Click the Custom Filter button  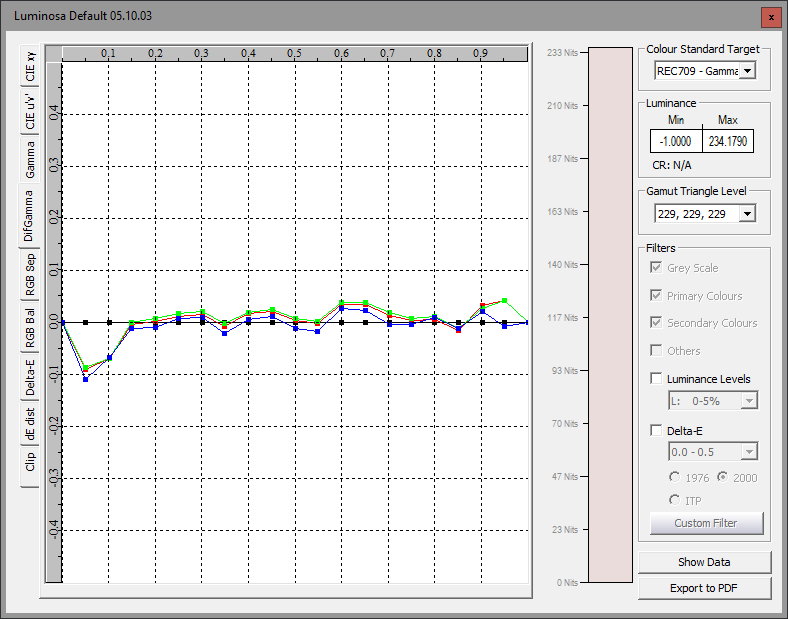706,523
